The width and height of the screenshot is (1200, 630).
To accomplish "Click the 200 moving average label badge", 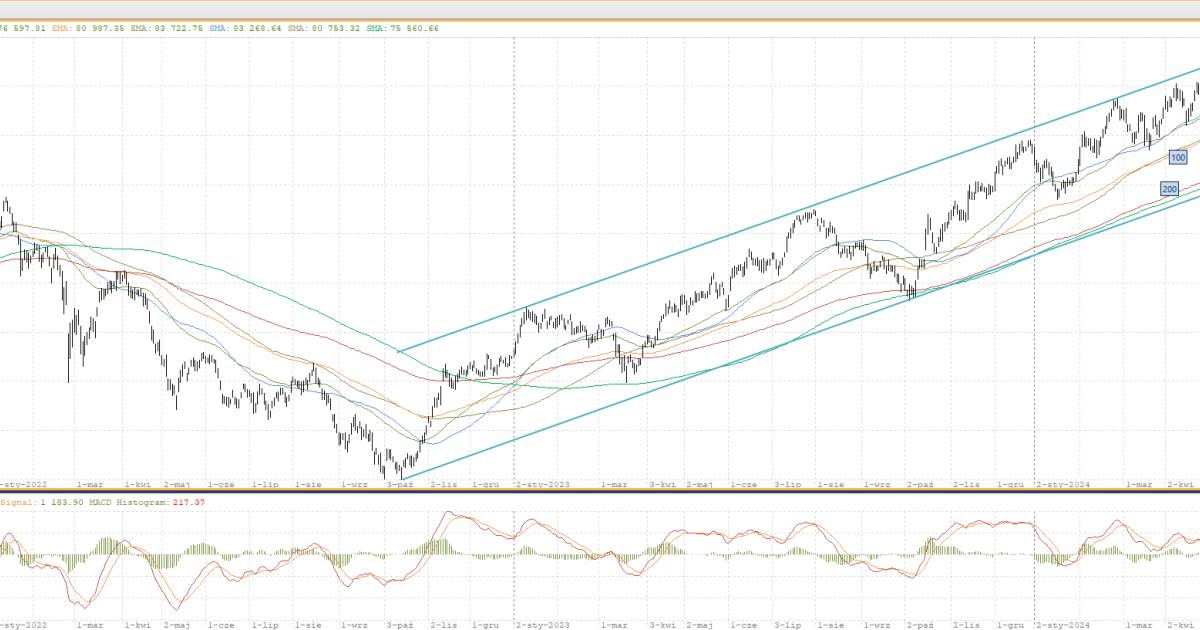I will pyautogui.click(x=1169, y=188).
